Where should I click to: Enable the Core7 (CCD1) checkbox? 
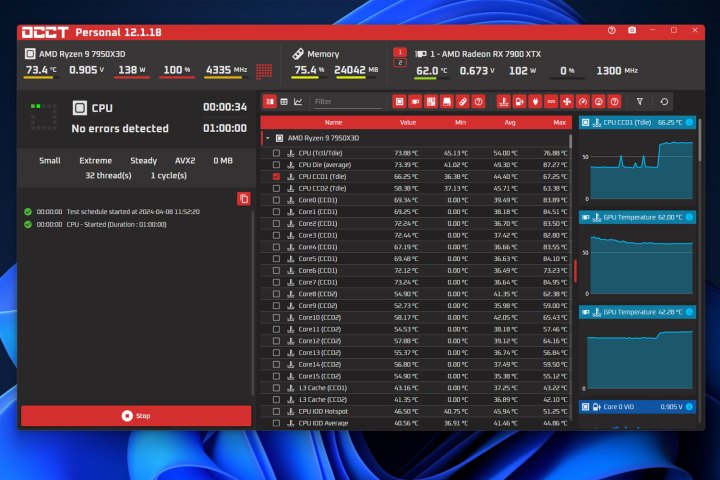[276, 282]
